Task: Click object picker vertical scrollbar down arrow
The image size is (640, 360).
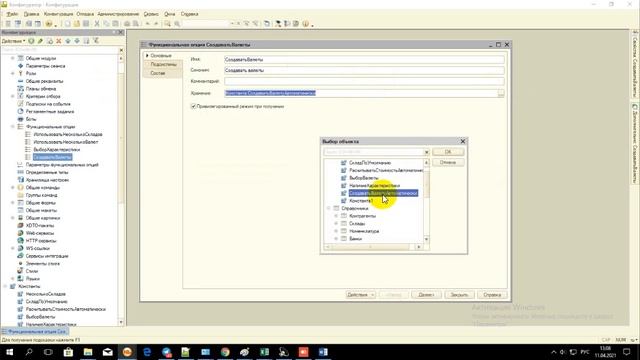Action: point(427,240)
